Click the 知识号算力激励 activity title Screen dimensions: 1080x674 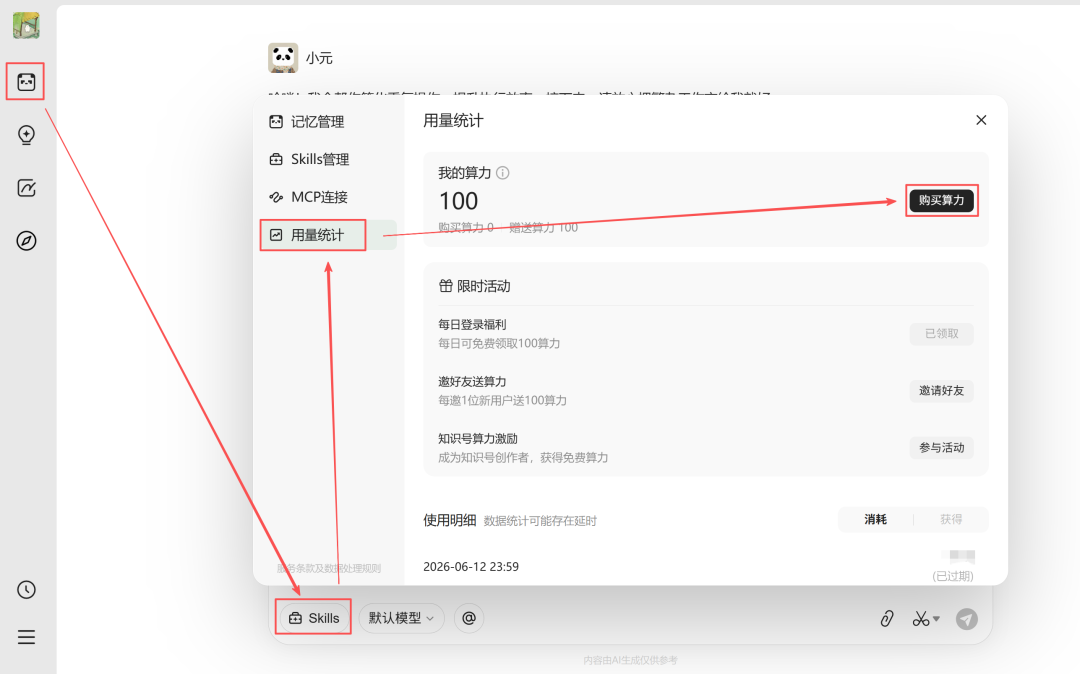[x=478, y=439]
